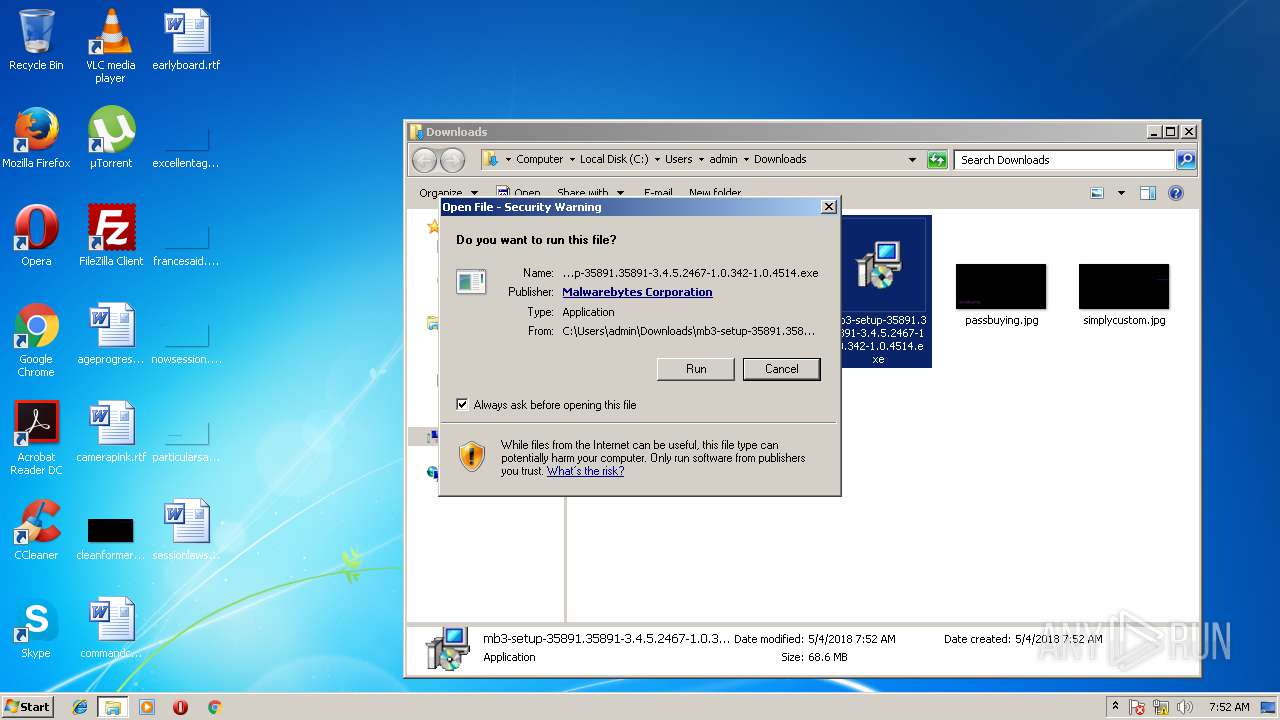Select the particularsa... desktop file
Screen dimensions: 1280x720
(x=186, y=440)
